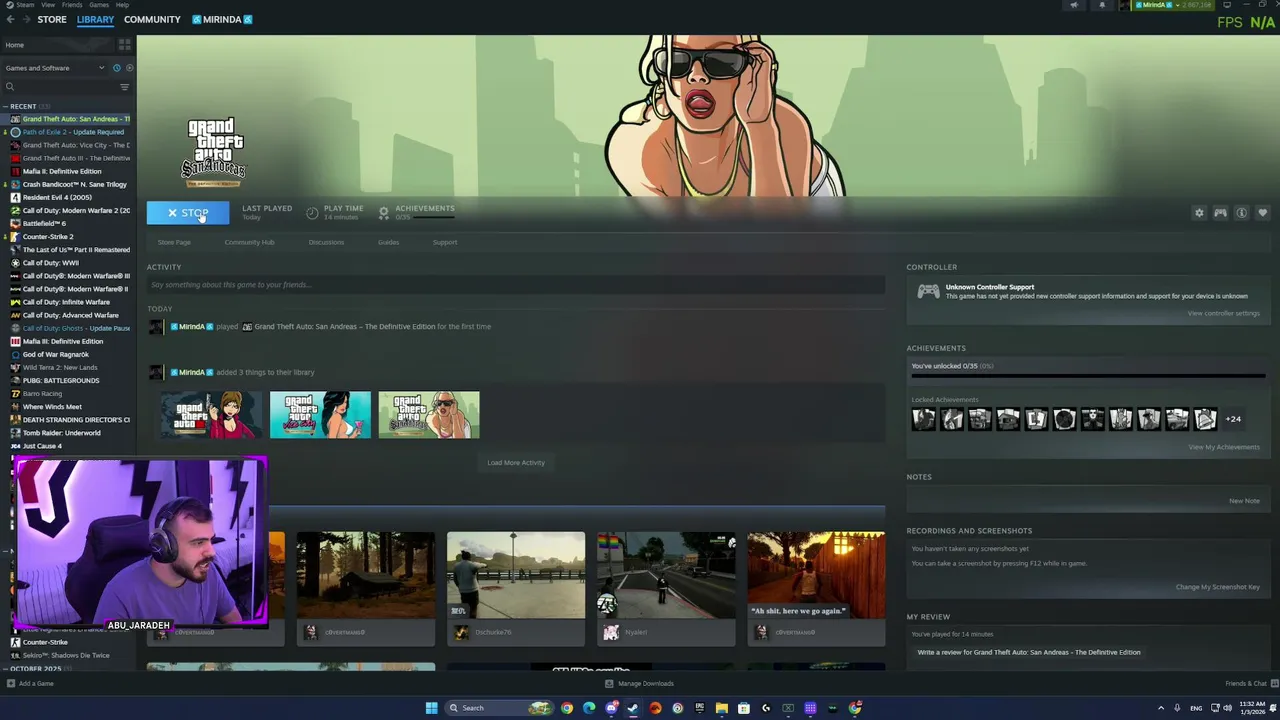Open the STORE tab
Screen dimensions: 1280x720
click(52, 20)
